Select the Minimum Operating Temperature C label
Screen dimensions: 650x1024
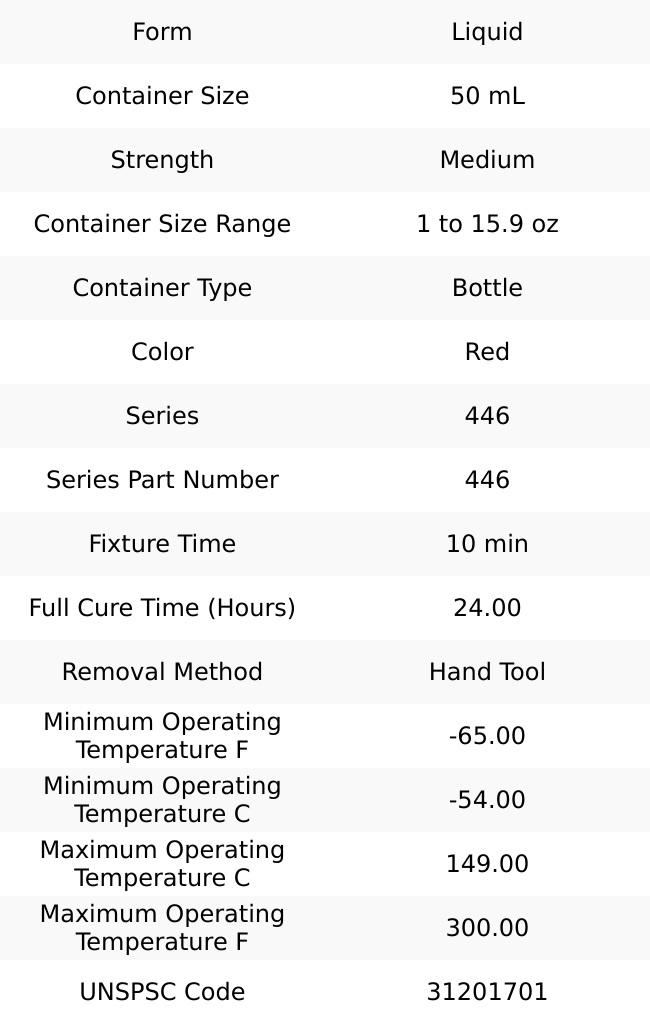pos(162,800)
